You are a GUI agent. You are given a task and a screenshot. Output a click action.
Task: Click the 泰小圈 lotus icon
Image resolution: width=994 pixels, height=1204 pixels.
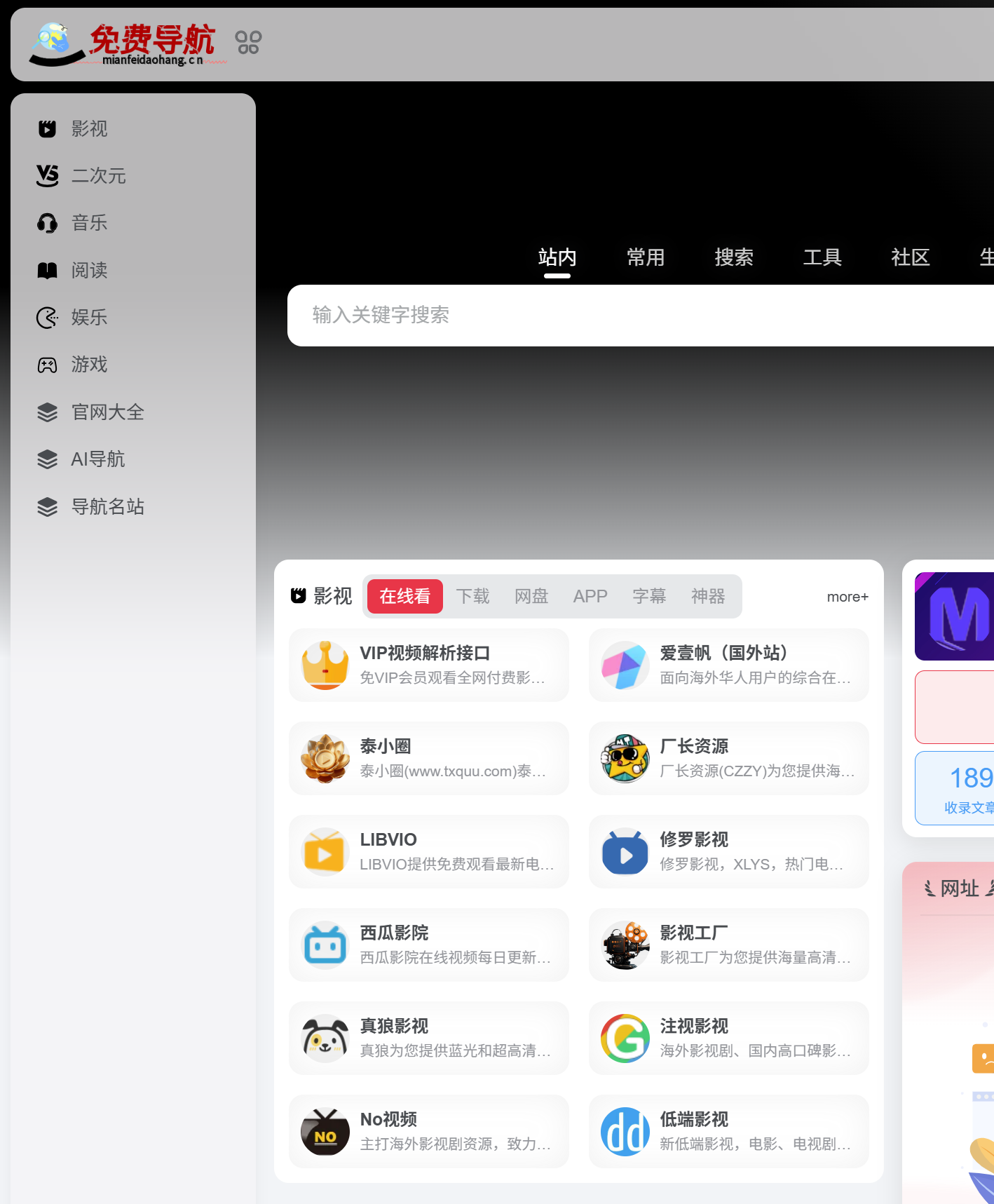point(325,759)
